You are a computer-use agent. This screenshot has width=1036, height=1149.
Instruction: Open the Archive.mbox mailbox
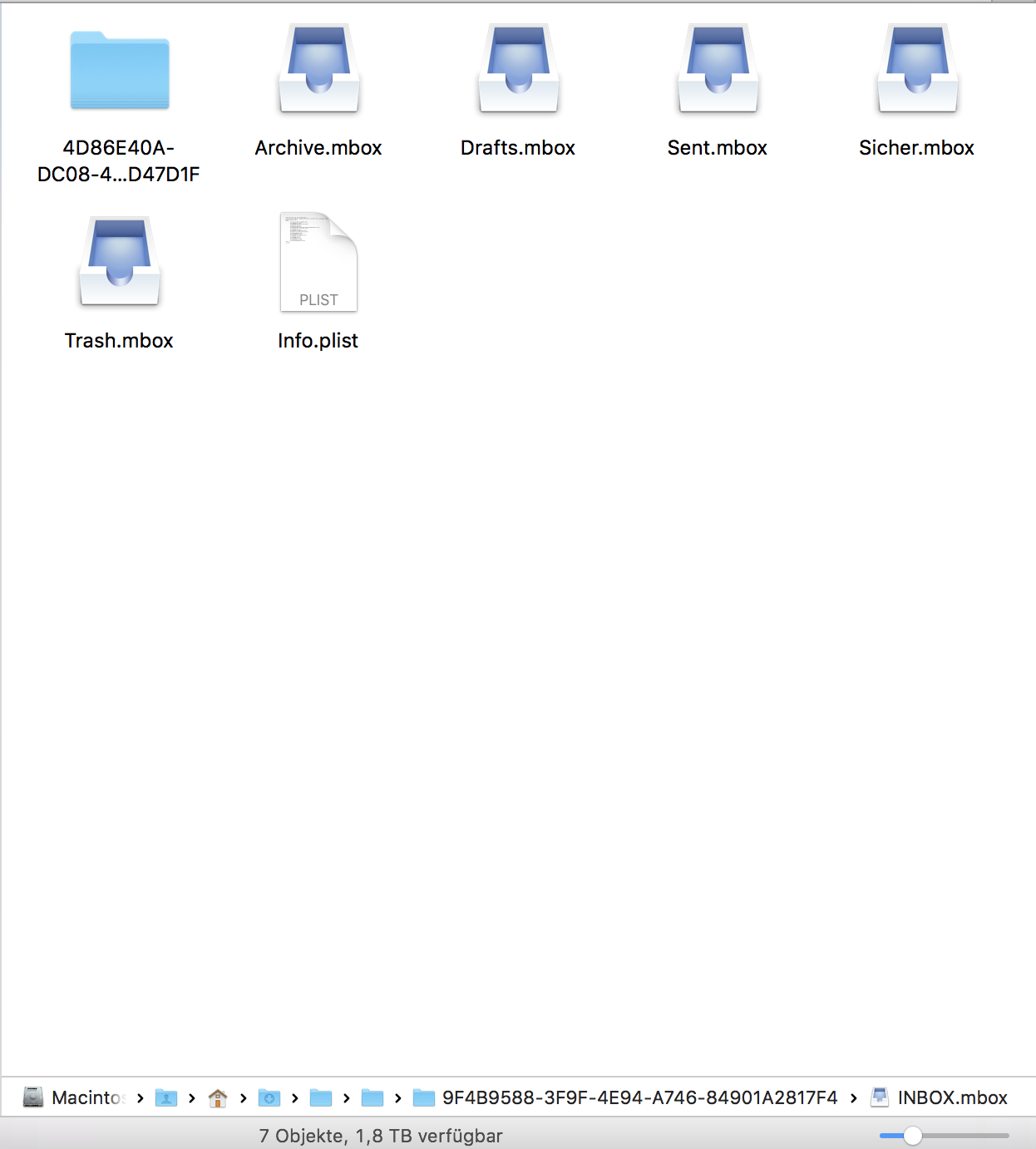click(318, 69)
